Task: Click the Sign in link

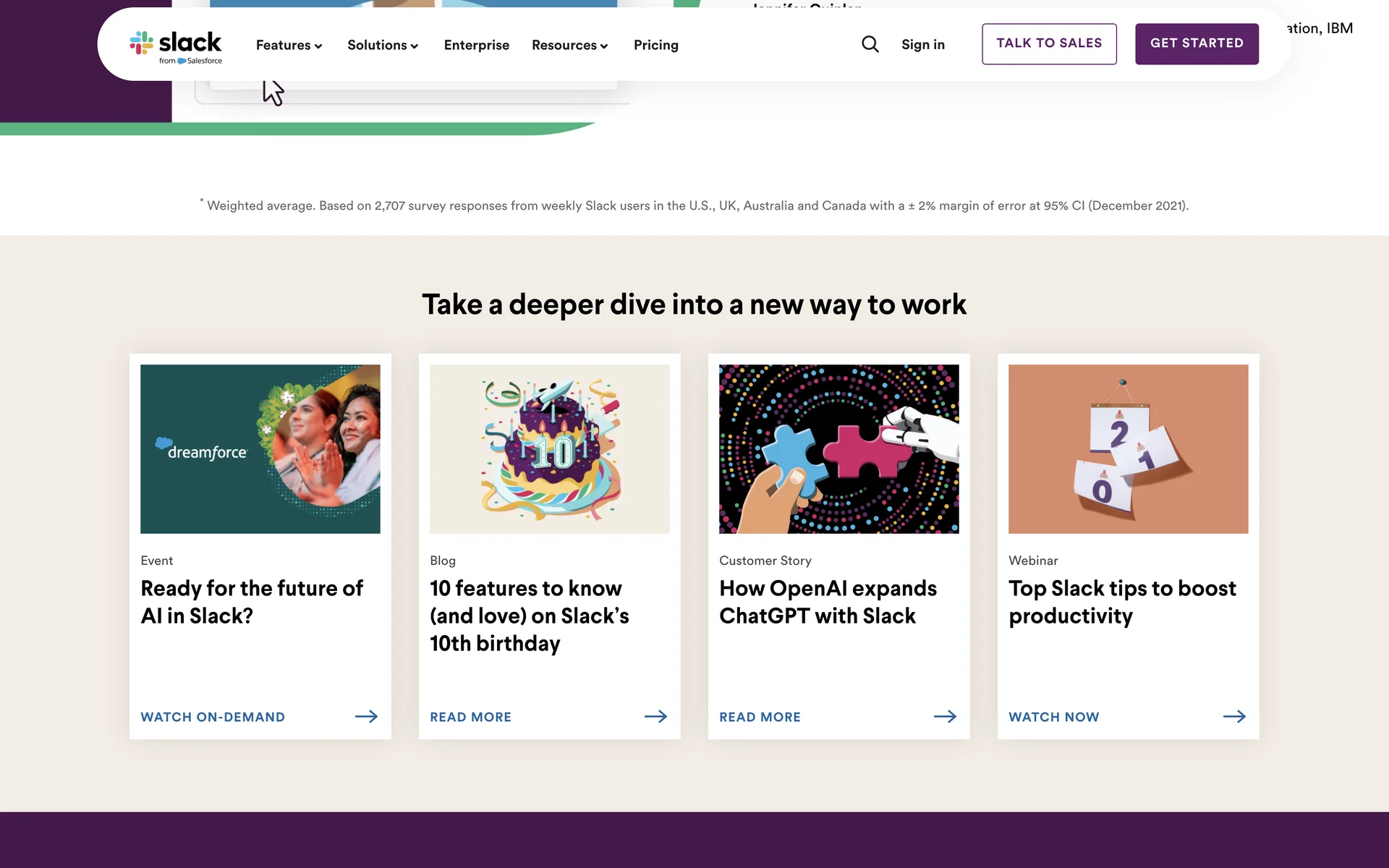Action: [922, 45]
